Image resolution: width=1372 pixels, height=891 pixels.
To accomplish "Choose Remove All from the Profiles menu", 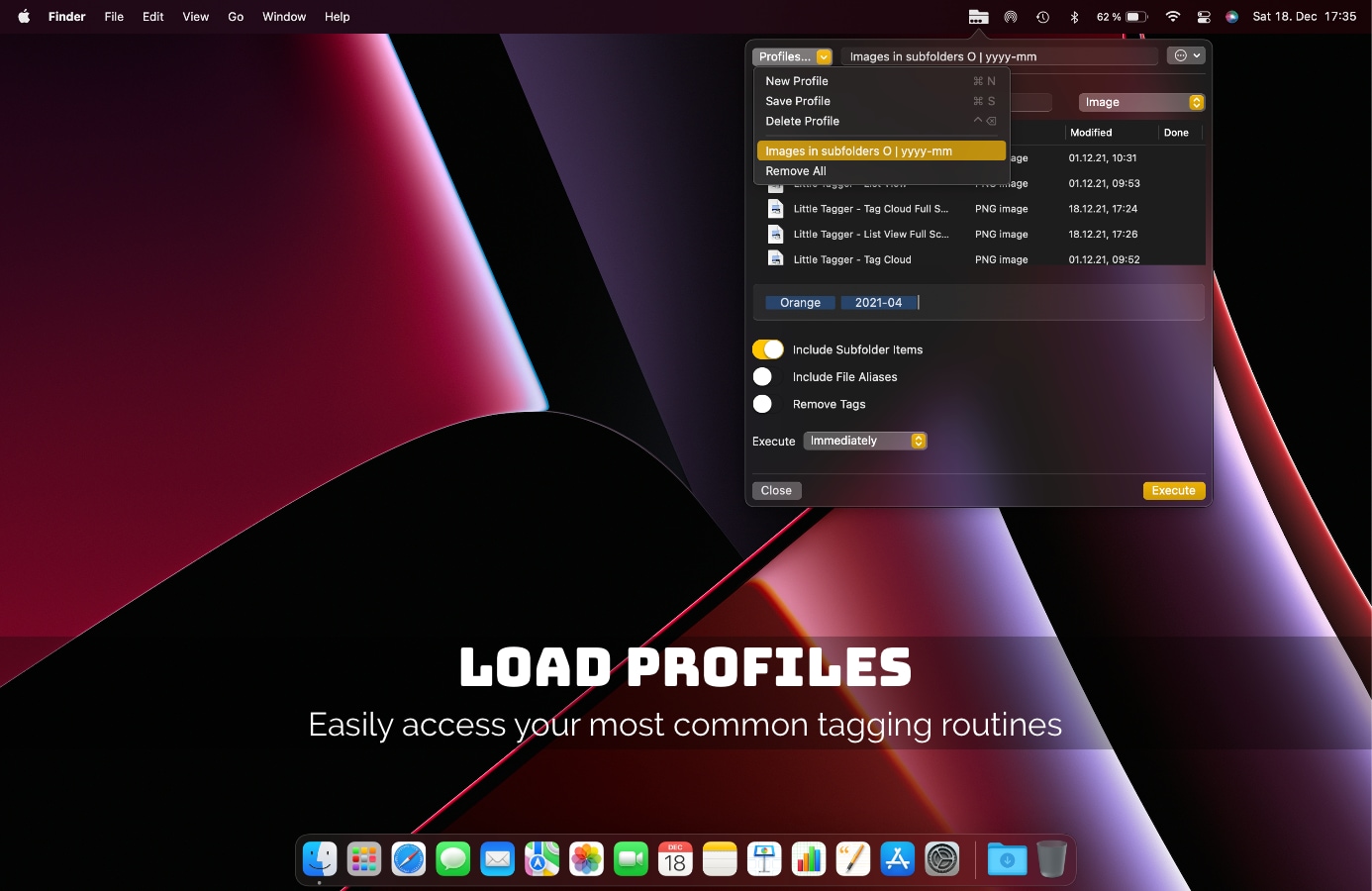I will pos(796,170).
